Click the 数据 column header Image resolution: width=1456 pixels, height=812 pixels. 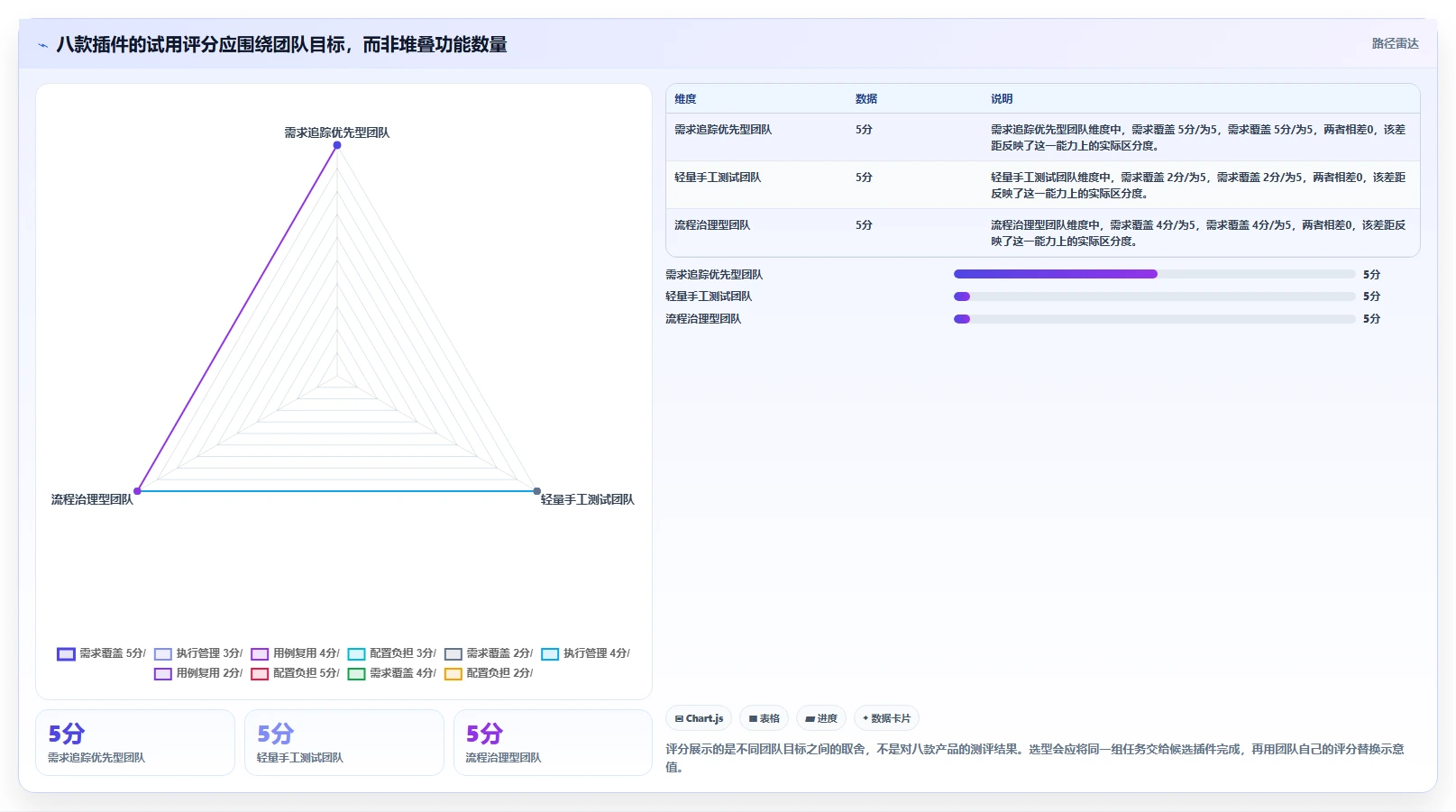click(866, 99)
